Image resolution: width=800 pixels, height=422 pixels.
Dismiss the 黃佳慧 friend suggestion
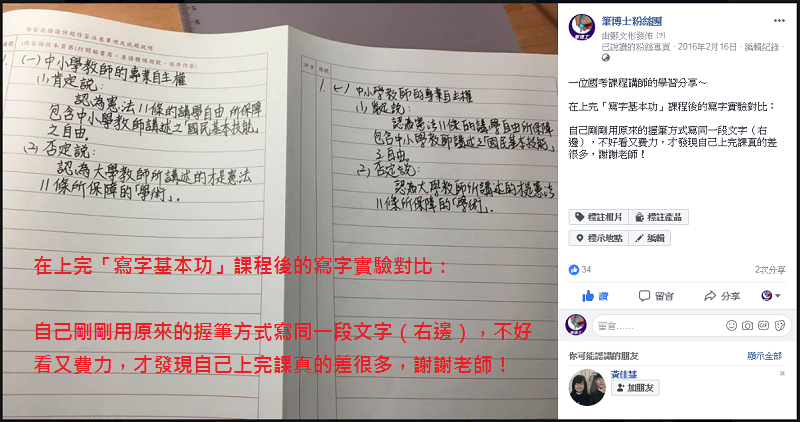[x=782, y=374]
